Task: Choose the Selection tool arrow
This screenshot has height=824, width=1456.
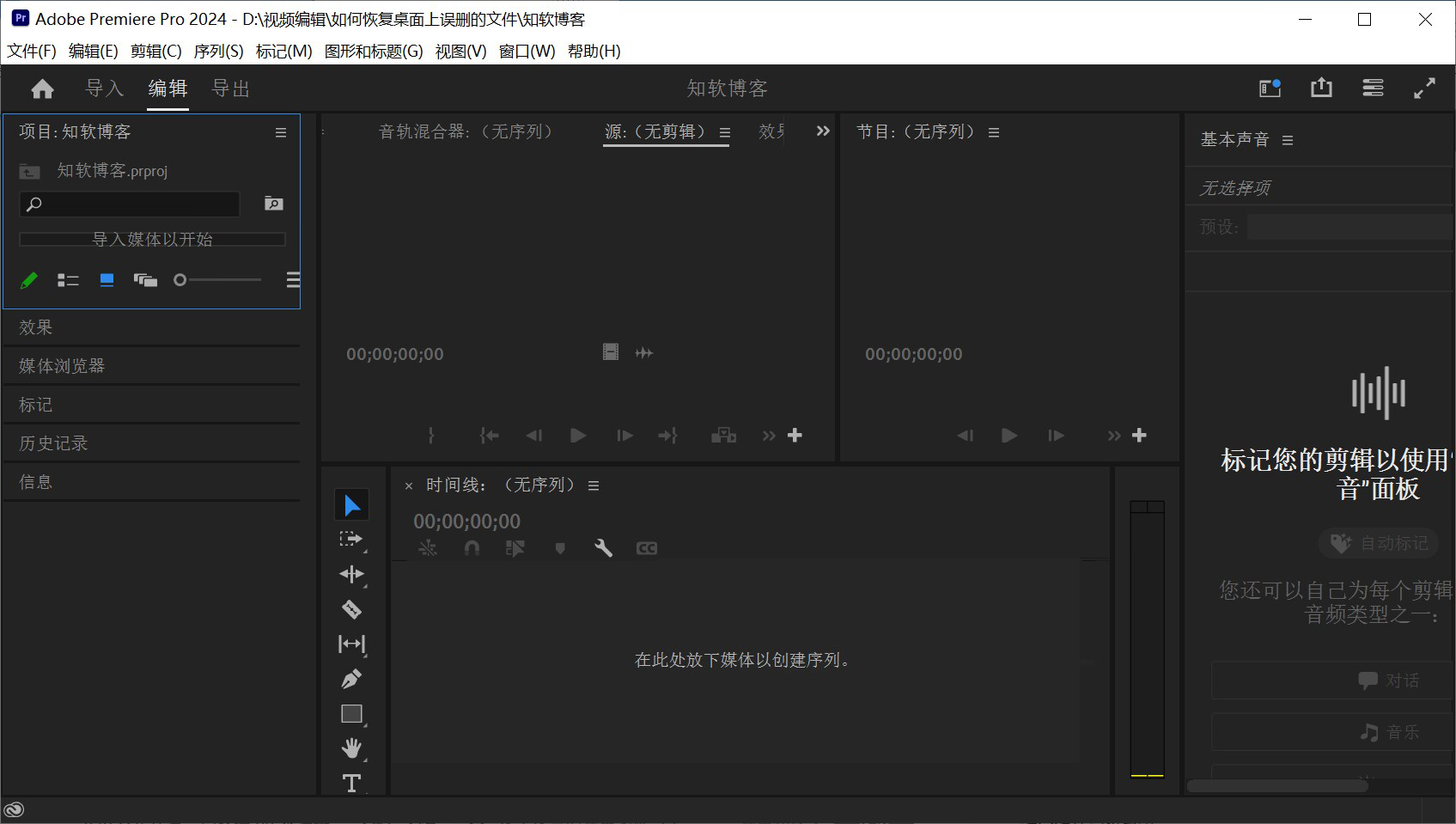Action: click(351, 505)
